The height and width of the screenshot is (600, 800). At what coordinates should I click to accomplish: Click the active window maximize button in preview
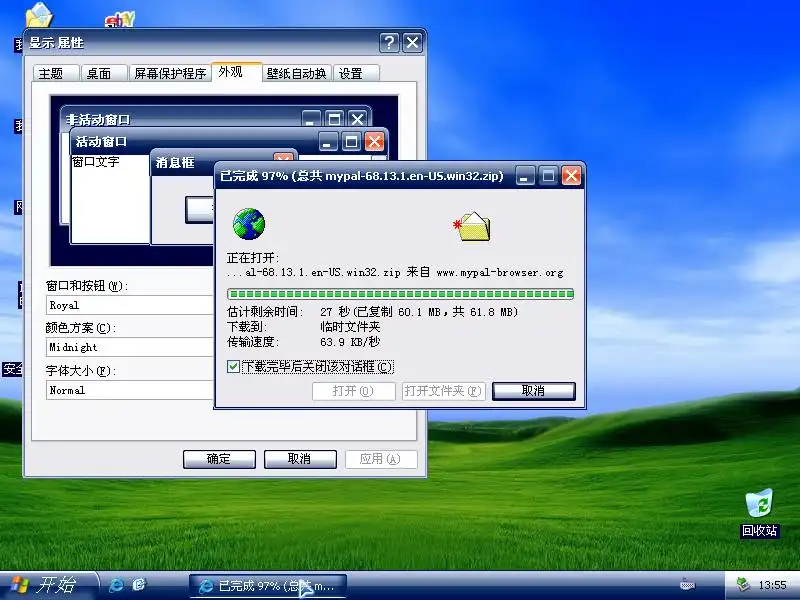(x=351, y=142)
